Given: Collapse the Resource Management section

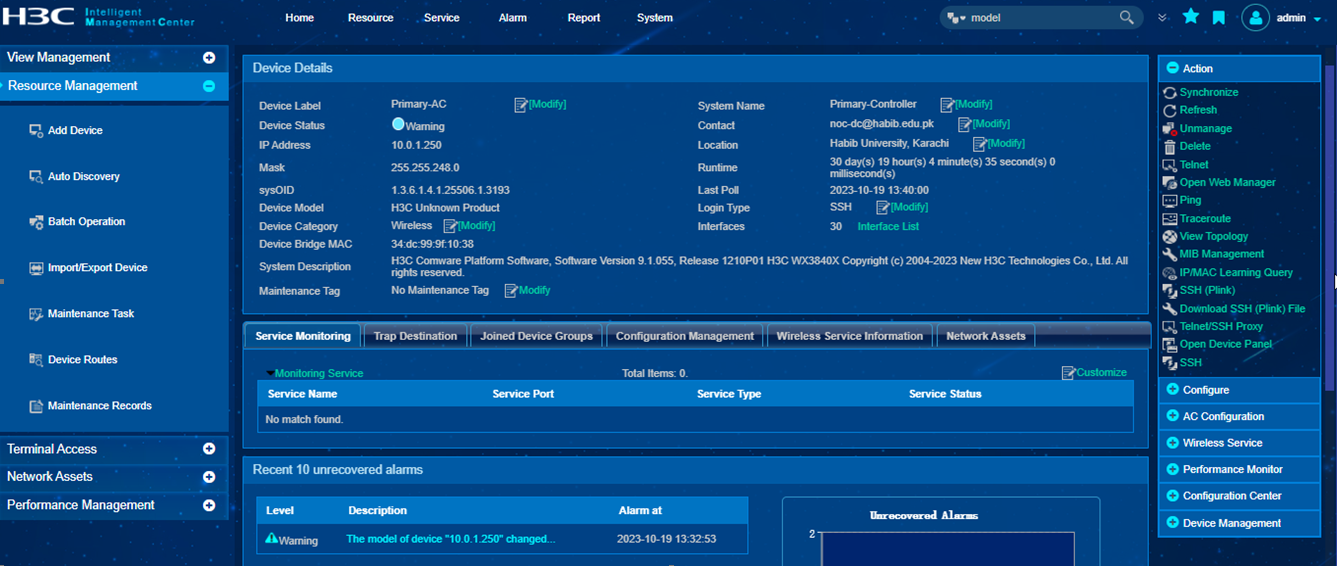Looking at the screenshot, I should coord(209,86).
